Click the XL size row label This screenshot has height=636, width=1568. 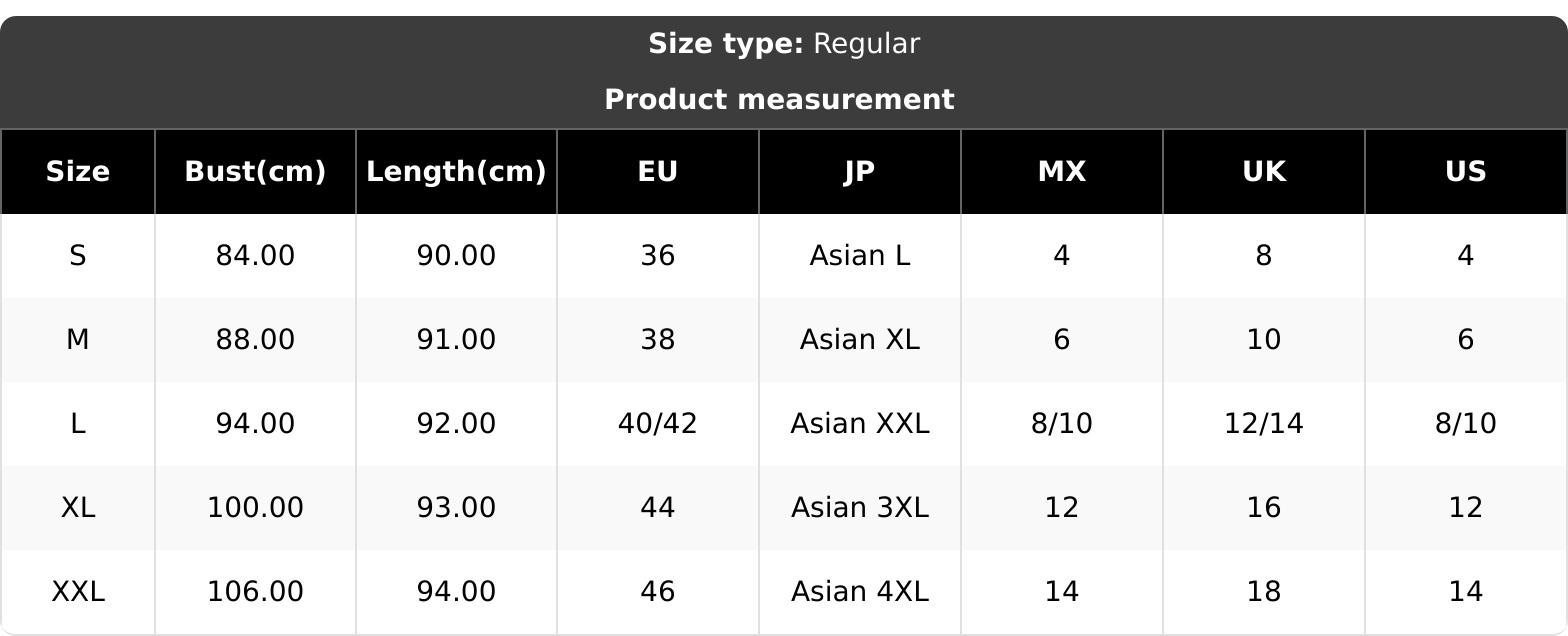click(77, 508)
